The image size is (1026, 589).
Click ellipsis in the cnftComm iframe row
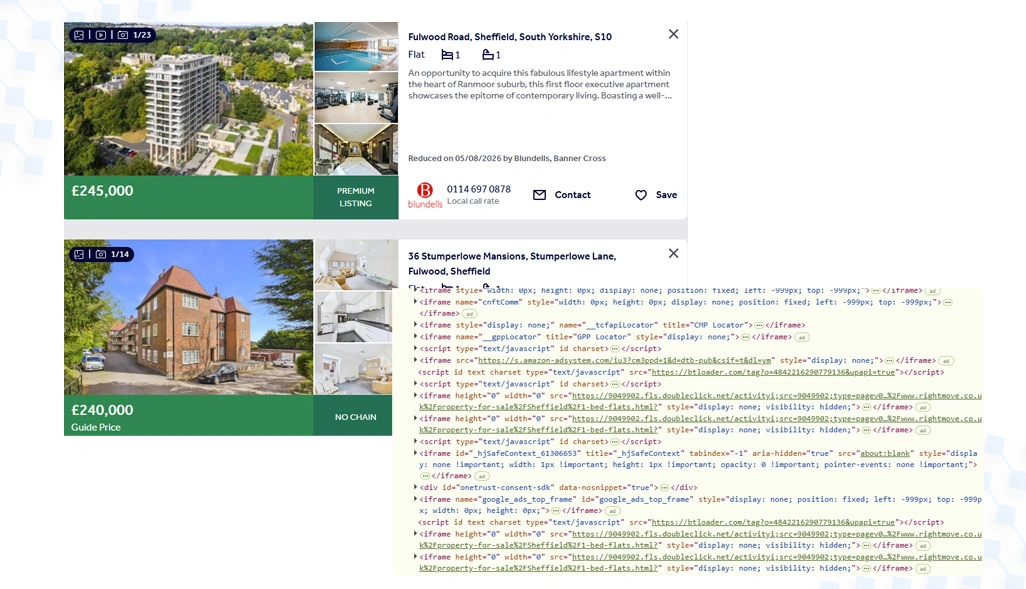[x=947, y=302]
